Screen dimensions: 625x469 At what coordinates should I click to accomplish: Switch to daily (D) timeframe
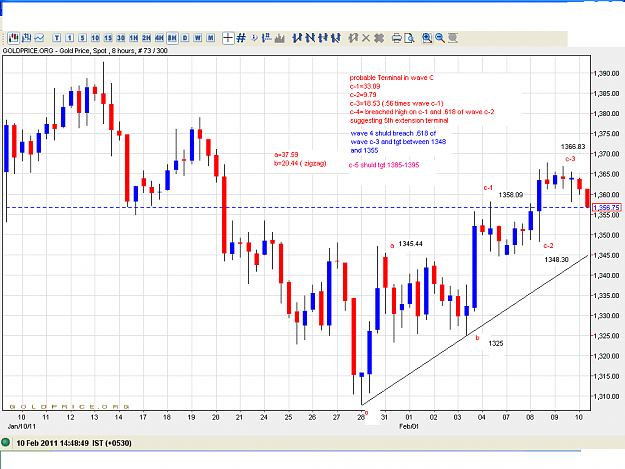[x=185, y=38]
